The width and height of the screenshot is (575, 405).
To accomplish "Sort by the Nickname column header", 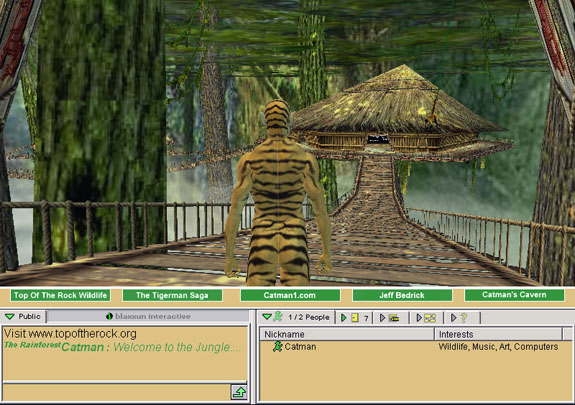I will (x=347, y=334).
